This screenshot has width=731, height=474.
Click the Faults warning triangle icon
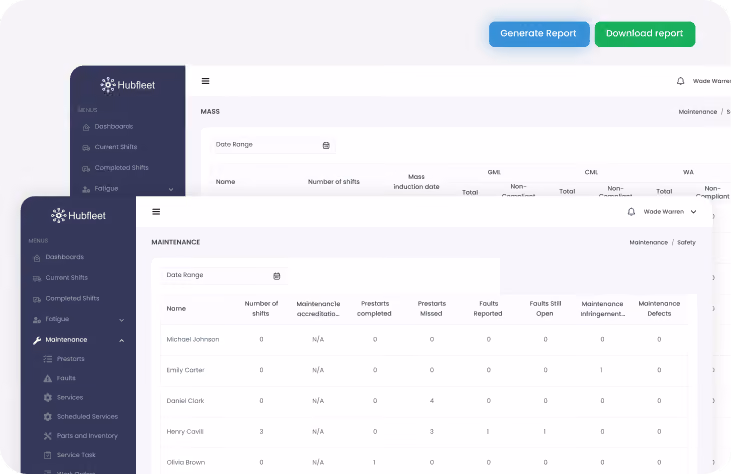[x=48, y=378]
